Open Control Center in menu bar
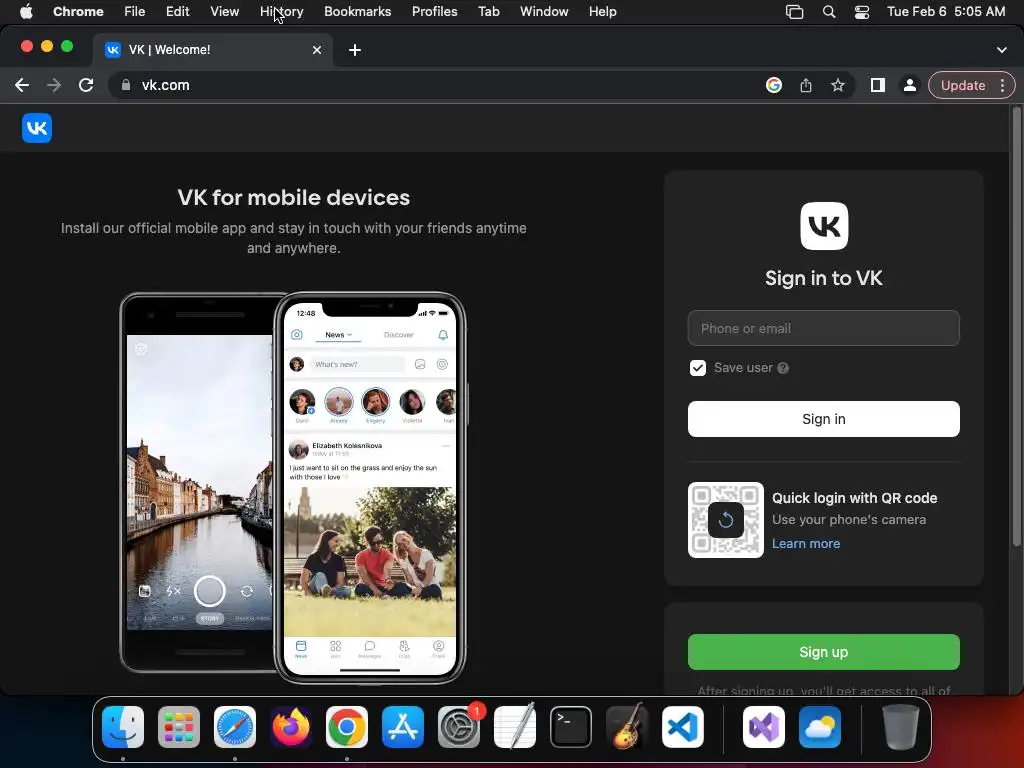The width and height of the screenshot is (1024, 768). point(862,12)
